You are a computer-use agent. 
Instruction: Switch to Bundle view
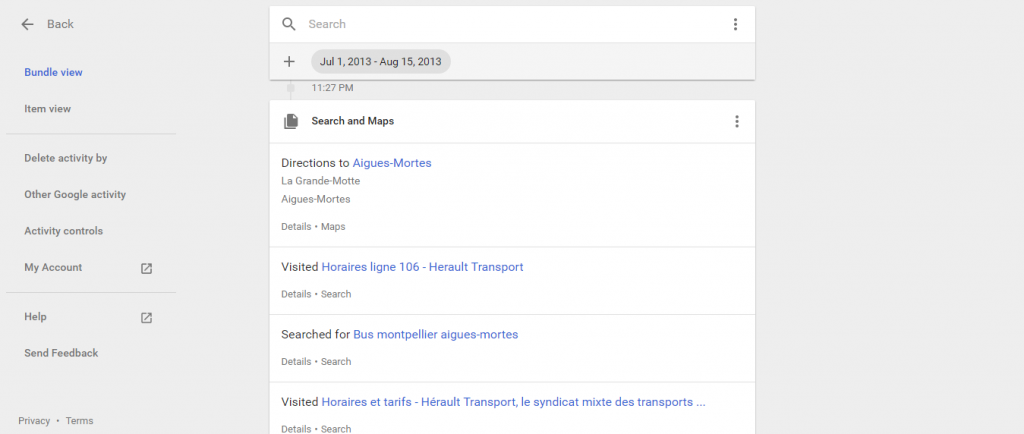click(54, 72)
